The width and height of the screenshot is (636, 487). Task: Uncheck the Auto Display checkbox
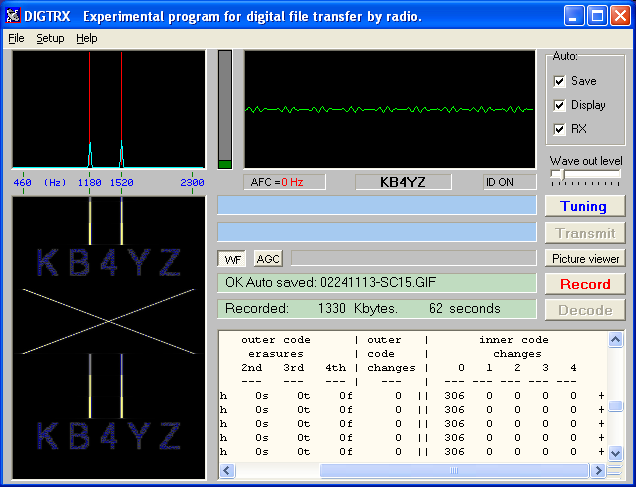tap(560, 105)
